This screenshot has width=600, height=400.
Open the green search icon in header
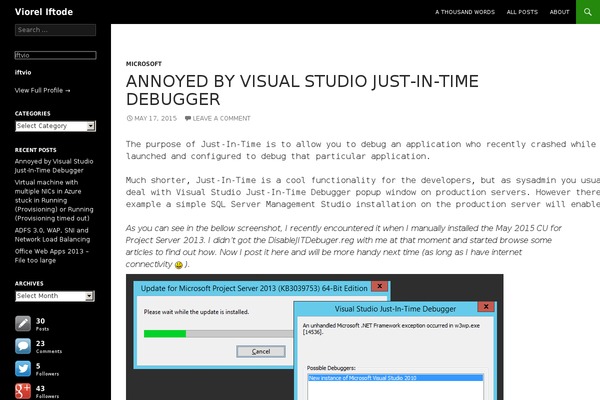tap(588, 12)
